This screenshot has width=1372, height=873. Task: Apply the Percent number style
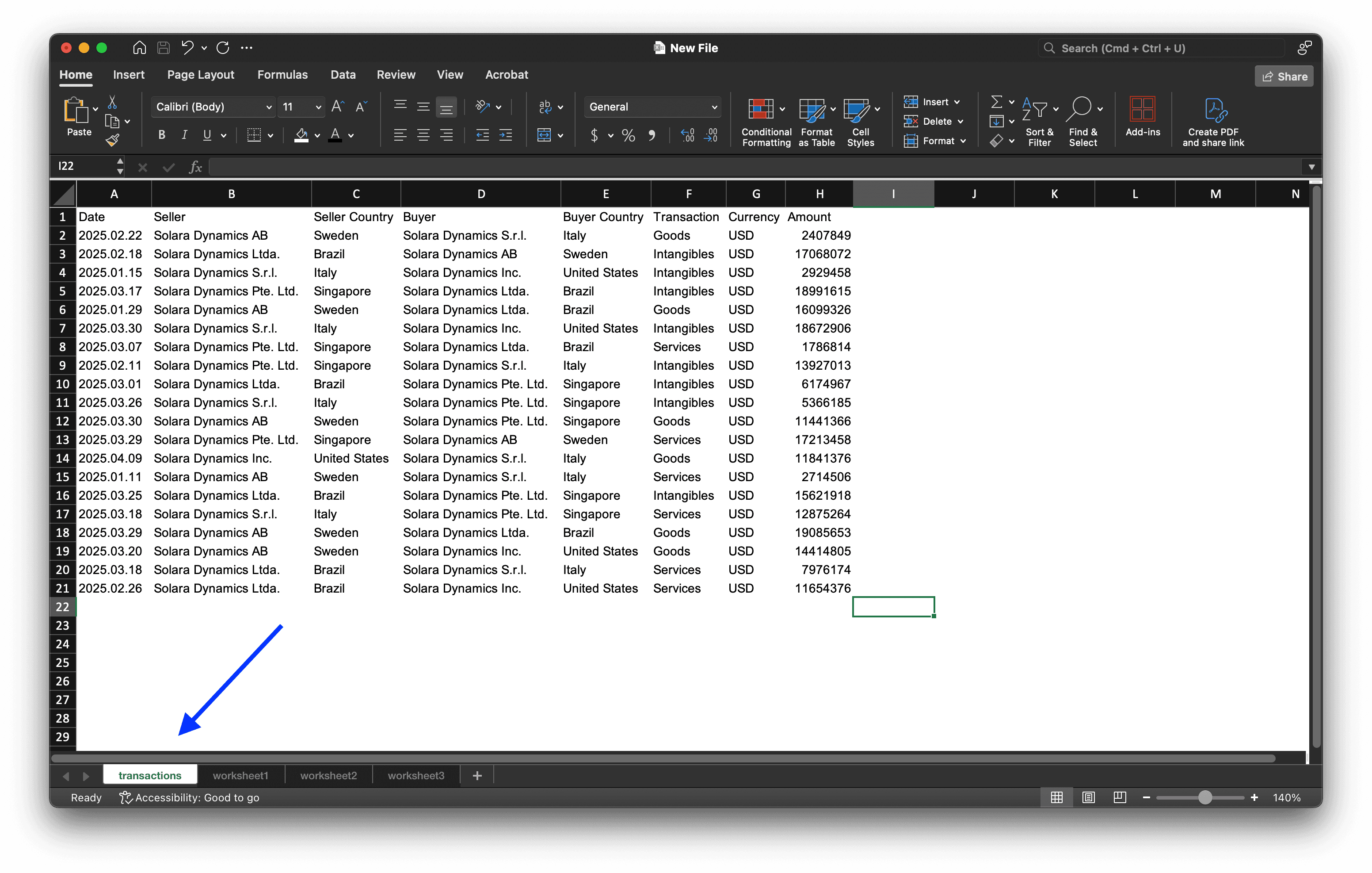click(628, 135)
